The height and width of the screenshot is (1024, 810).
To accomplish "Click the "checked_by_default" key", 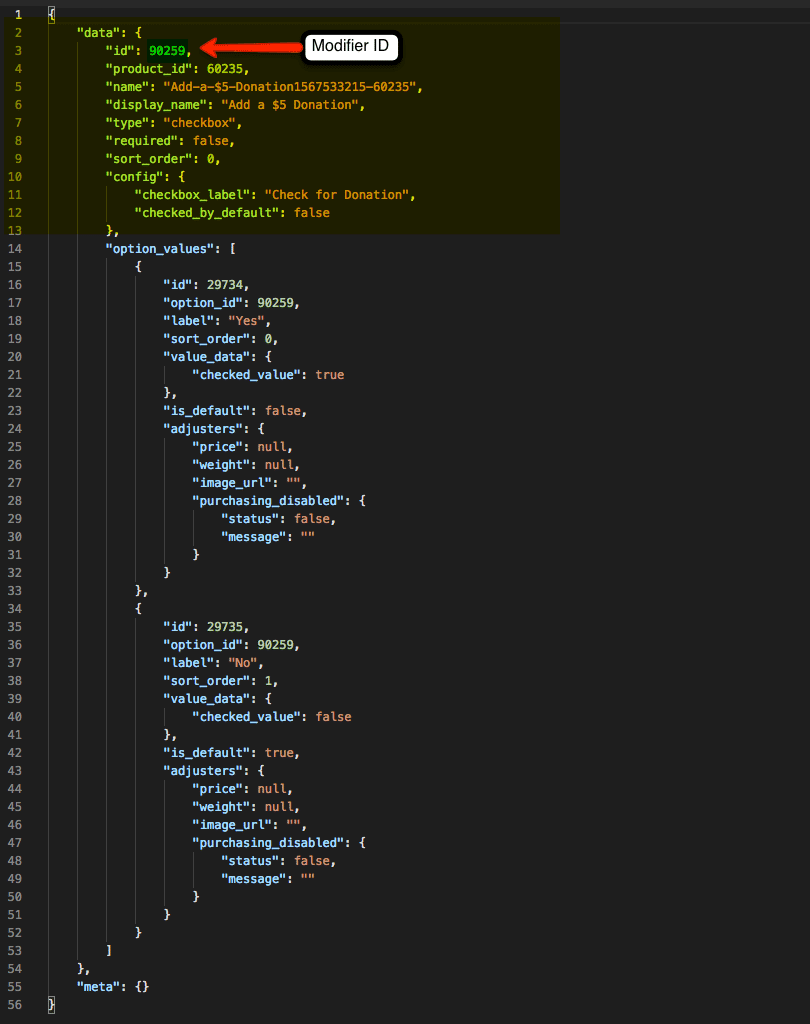I will (x=207, y=213).
